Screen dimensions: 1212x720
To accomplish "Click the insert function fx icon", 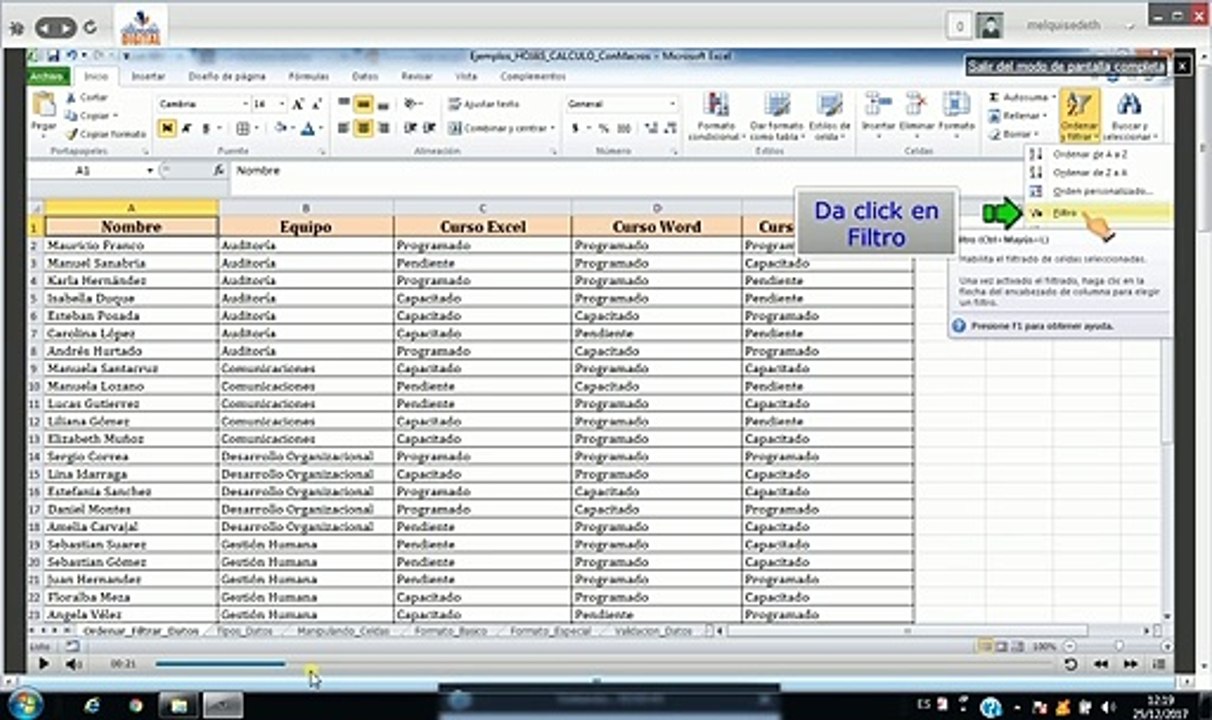I will 218,171.
